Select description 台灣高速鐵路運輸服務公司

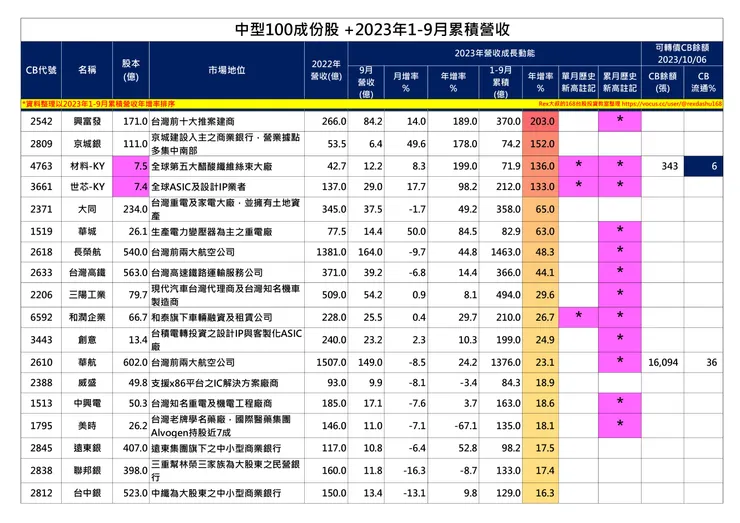(x=207, y=273)
